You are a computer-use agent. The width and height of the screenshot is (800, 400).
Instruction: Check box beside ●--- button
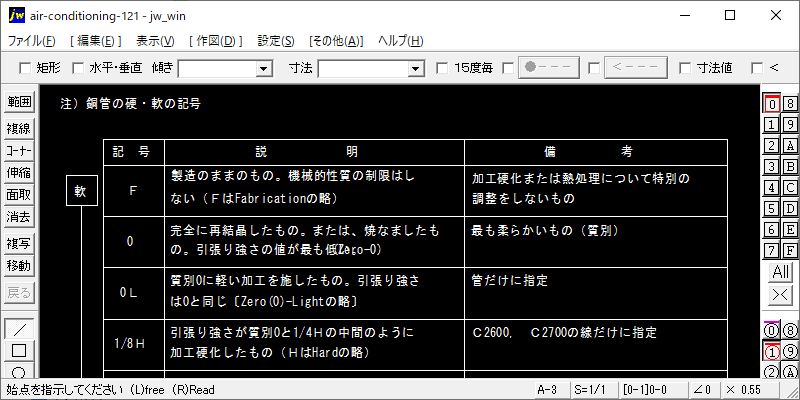tap(508, 68)
